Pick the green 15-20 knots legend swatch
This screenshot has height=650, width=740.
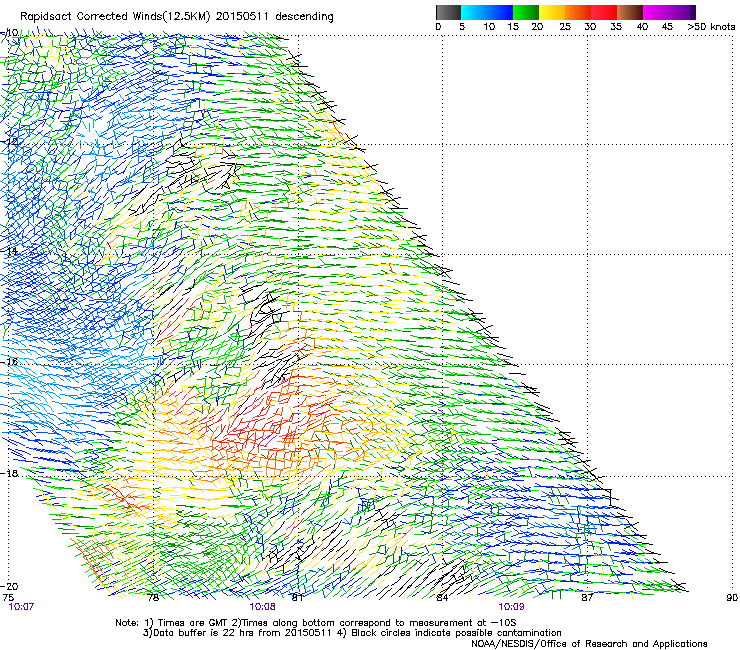(x=526, y=12)
